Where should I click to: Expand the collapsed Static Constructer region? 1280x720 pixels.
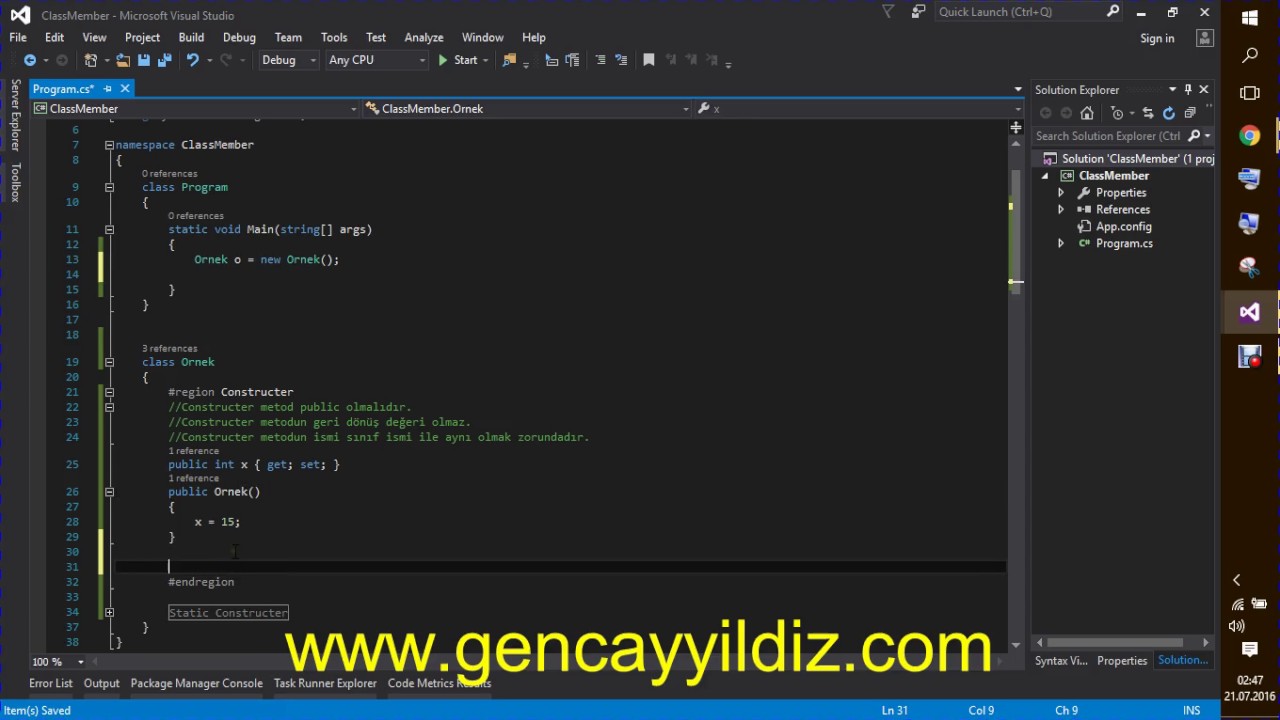point(109,612)
